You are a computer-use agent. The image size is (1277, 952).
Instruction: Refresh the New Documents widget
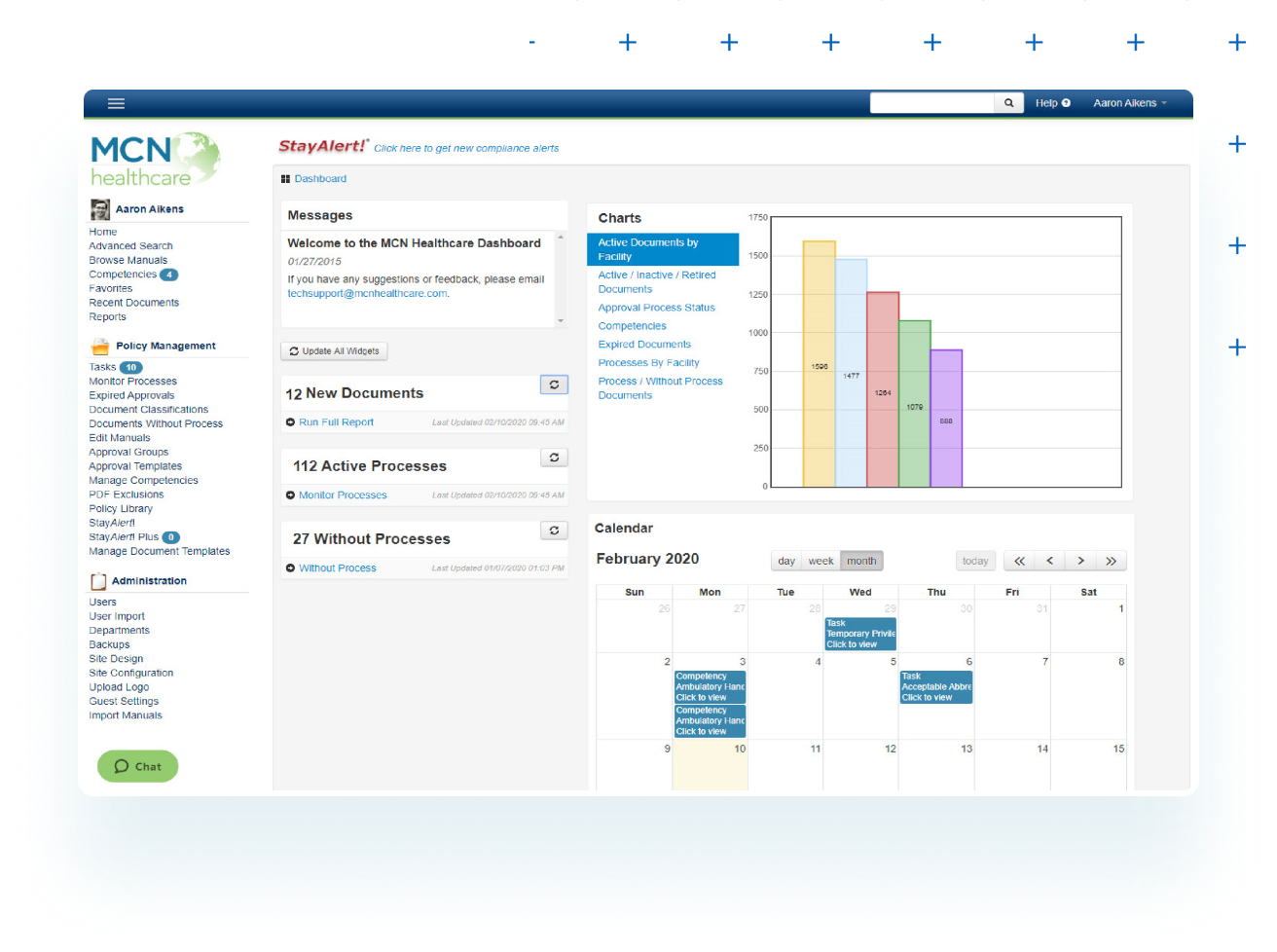(x=554, y=384)
